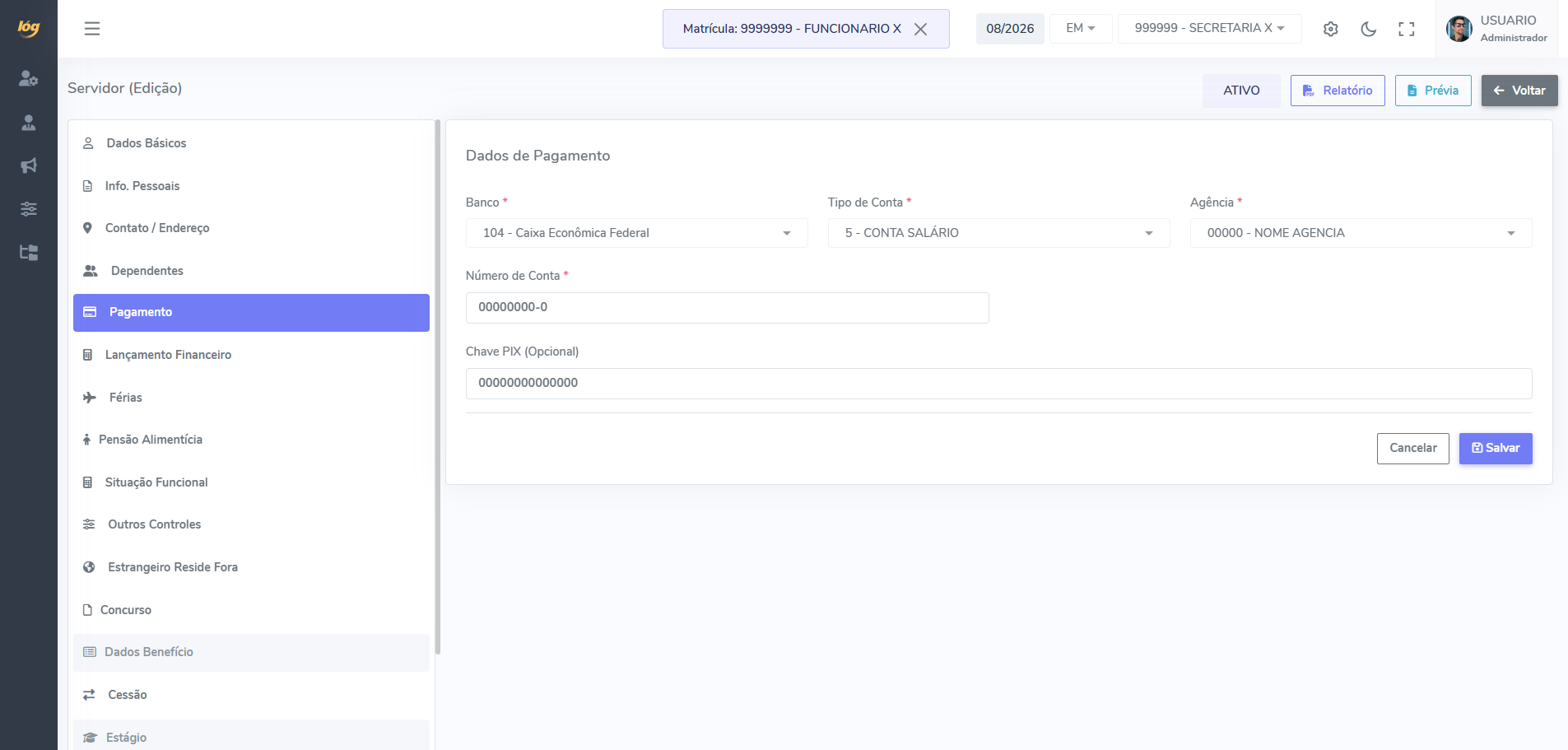Select the Pagamento menu item

251,313
